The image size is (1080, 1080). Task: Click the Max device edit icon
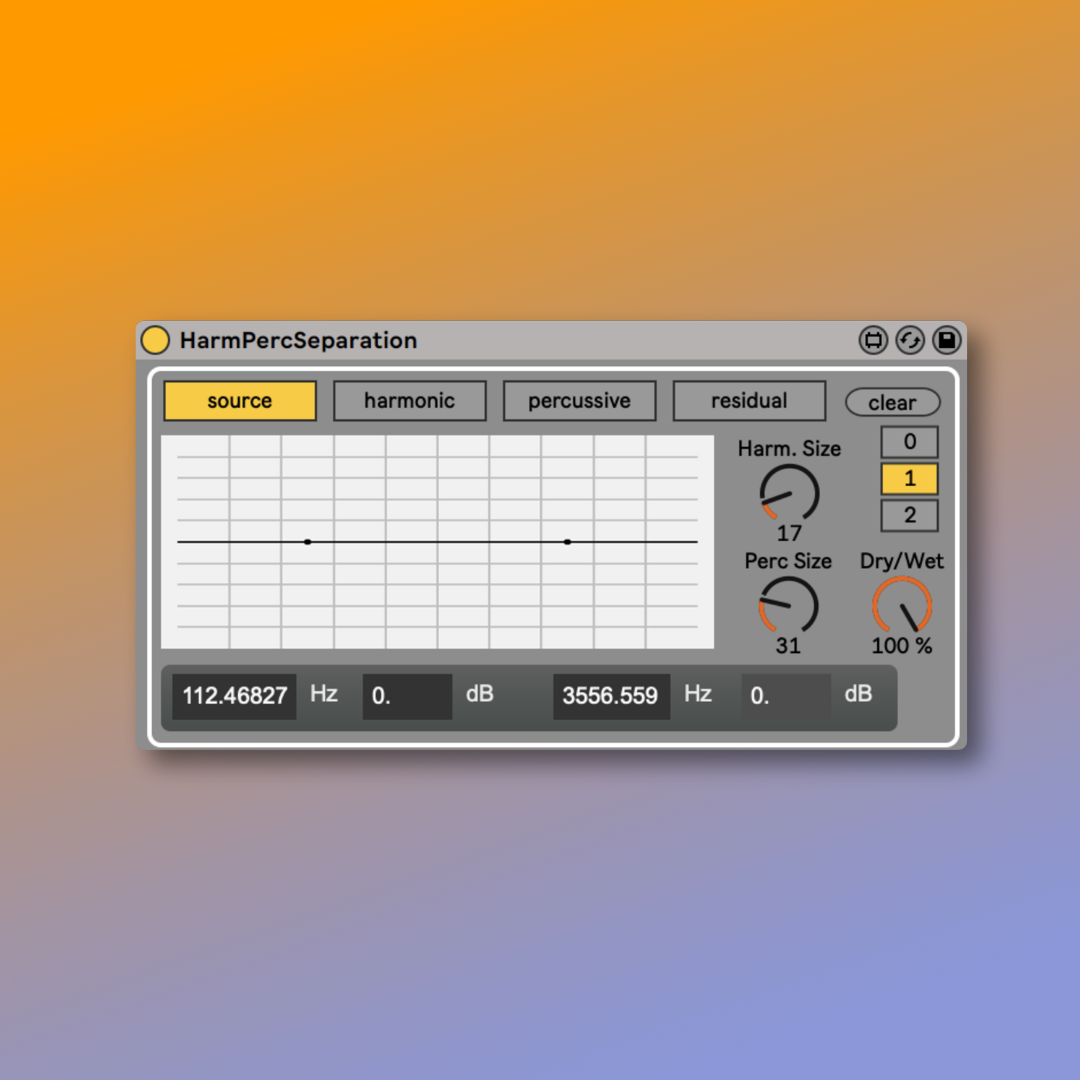[x=873, y=341]
